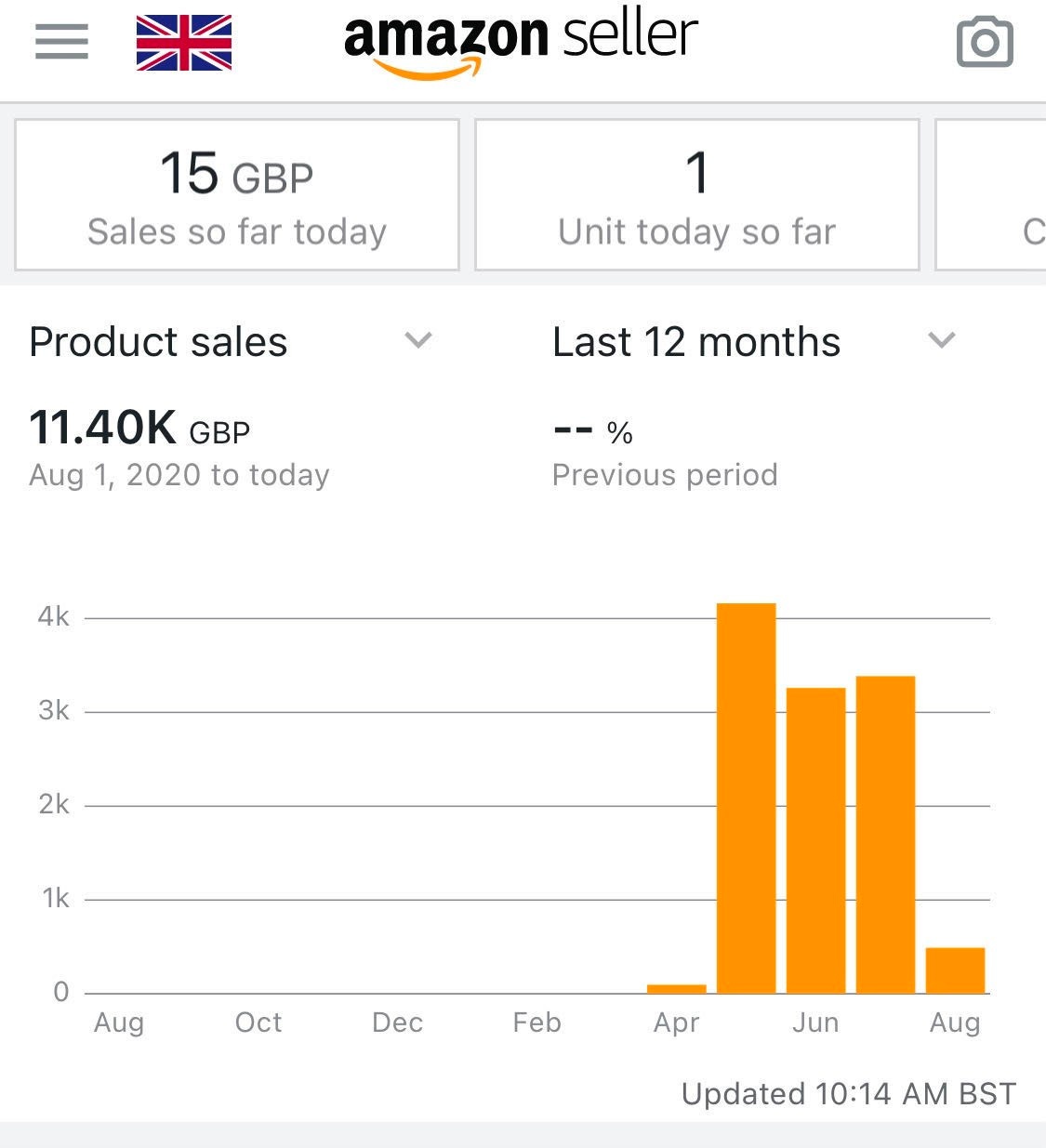
Task: Open the camera scan icon
Action: coord(985,42)
